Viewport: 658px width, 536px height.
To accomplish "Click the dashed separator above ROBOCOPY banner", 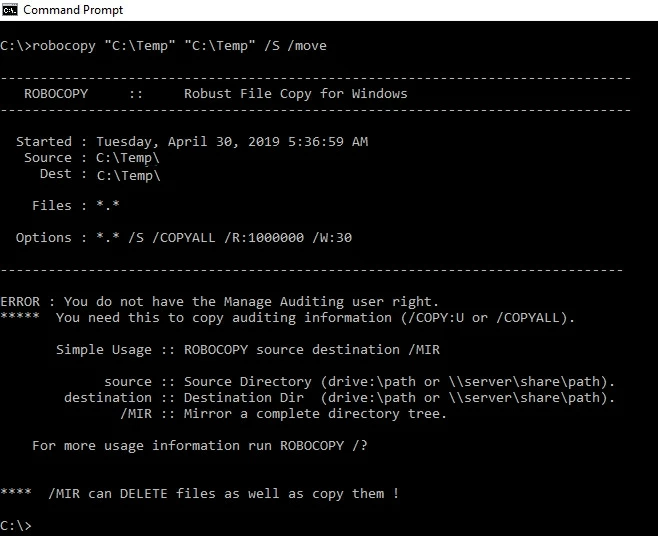I will tap(316, 78).
